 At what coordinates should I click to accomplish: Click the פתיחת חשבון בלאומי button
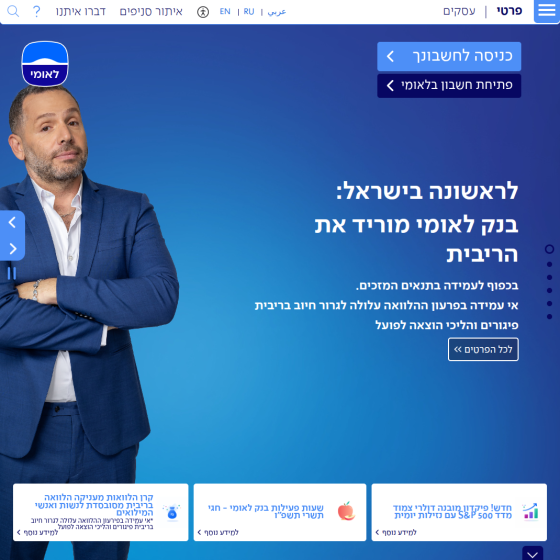449,86
